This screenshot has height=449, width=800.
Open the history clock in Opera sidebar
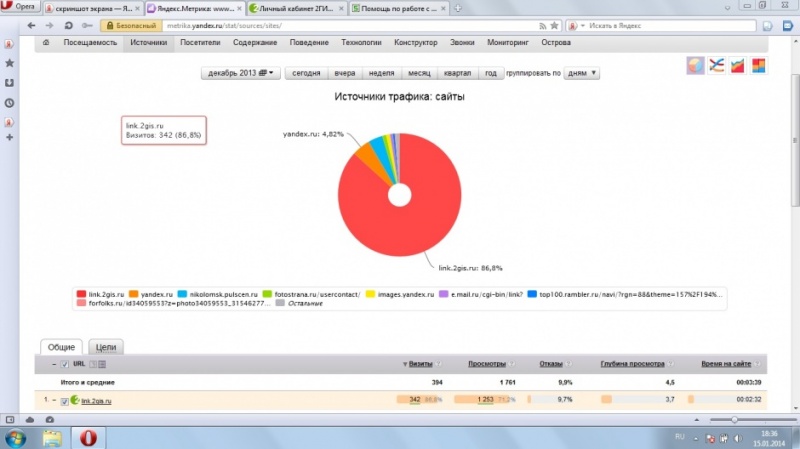coord(9,103)
